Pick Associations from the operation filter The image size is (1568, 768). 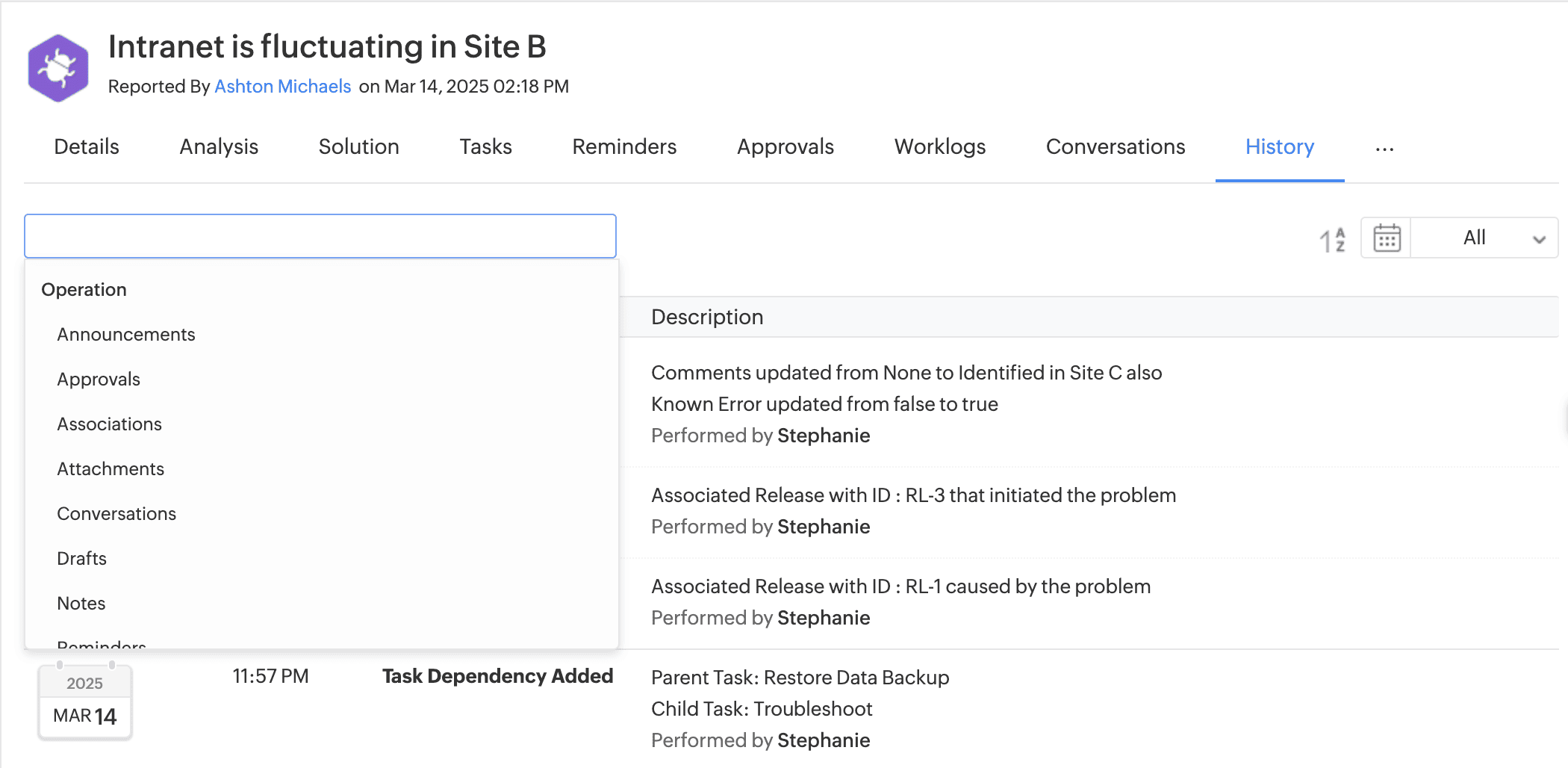(x=109, y=424)
